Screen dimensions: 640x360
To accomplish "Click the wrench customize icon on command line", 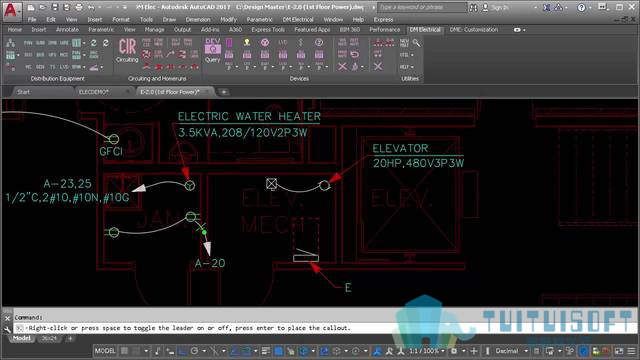I will coord(7,329).
